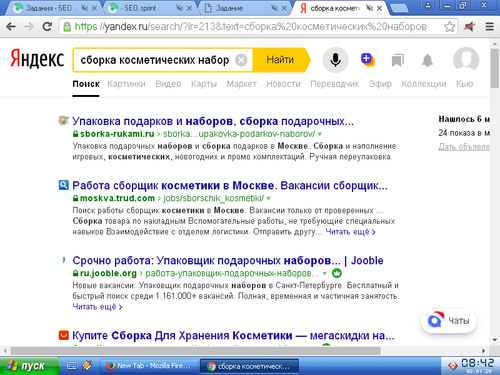Open the Chrome hamburger menu
Screen dimensions: 500x375
click(x=489, y=26)
